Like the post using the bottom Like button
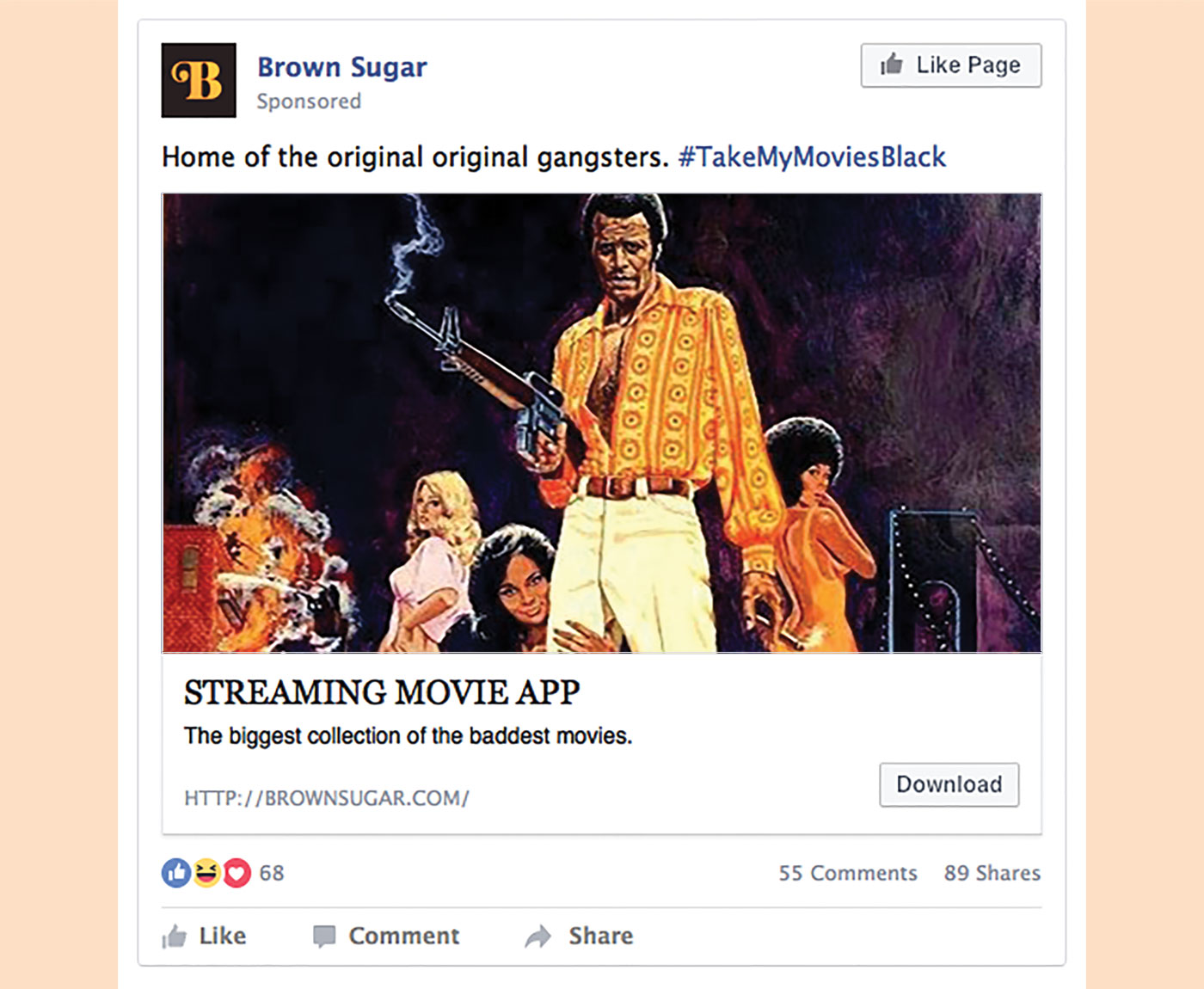 coord(205,936)
